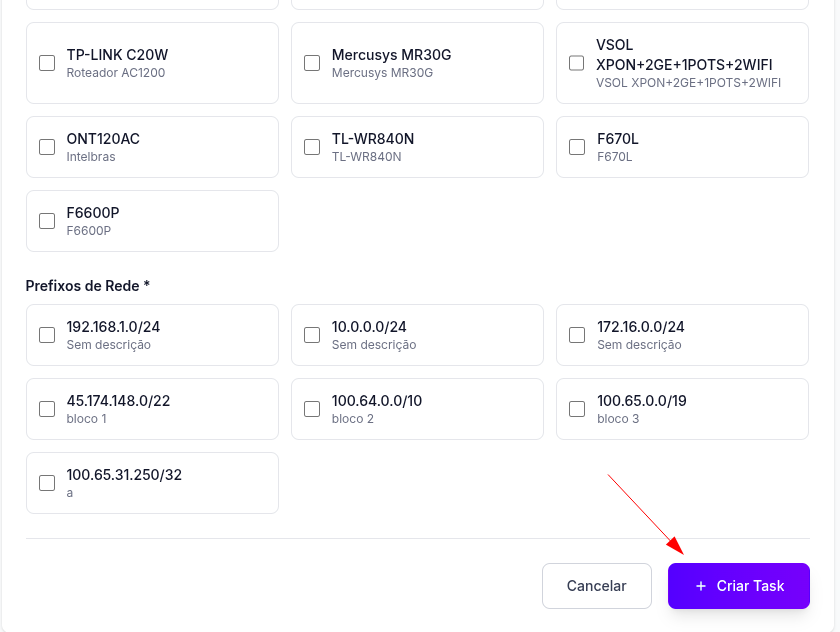This screenshot has height=632, width=840.
Task: Enable the 172.16.0.0/24 prefix checkbox
Action: pos(577,335)
